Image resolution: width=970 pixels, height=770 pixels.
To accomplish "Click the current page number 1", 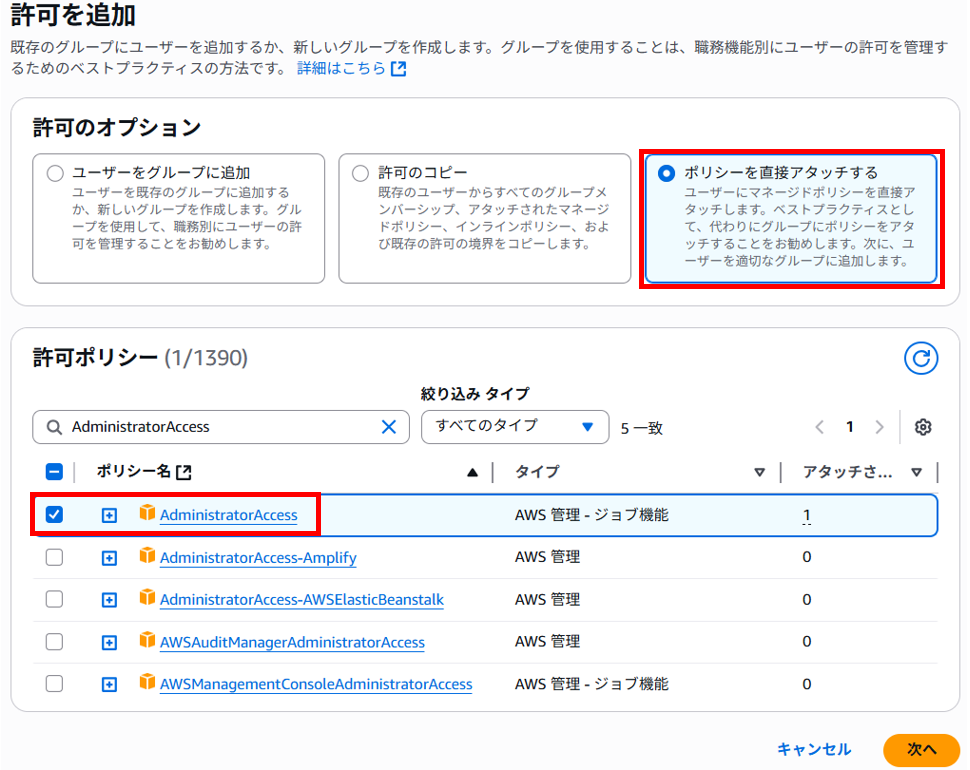I will pos(849,427).
